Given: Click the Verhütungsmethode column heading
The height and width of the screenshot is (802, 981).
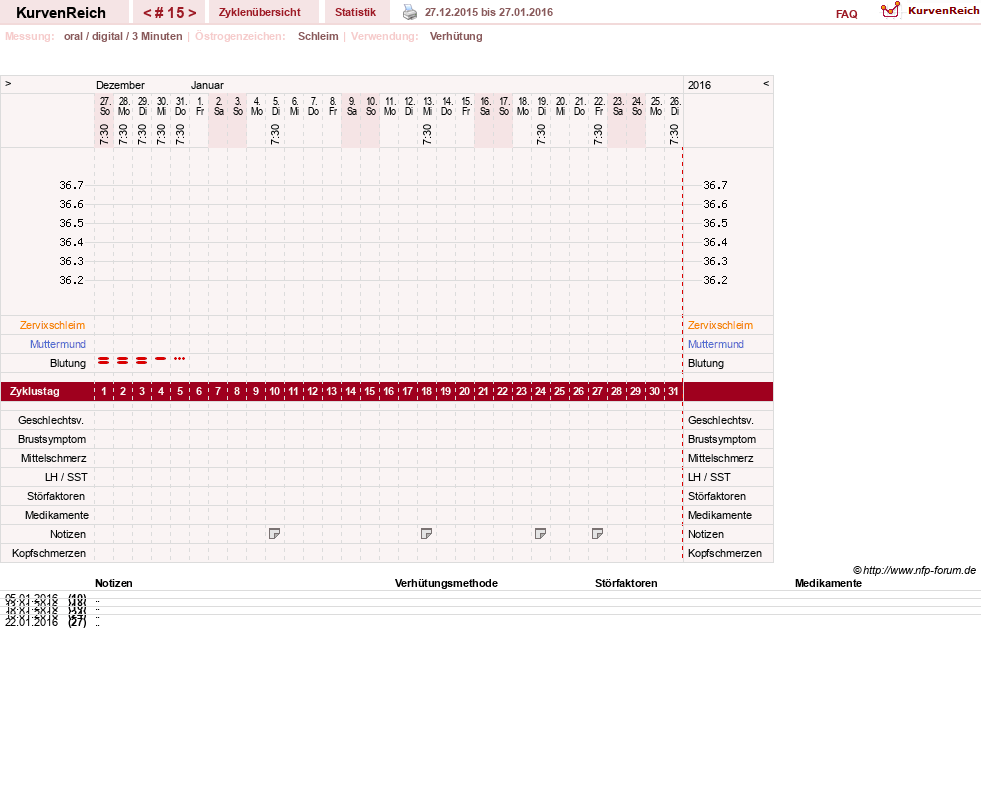Looking at the screenshot, I should (446, 583).
